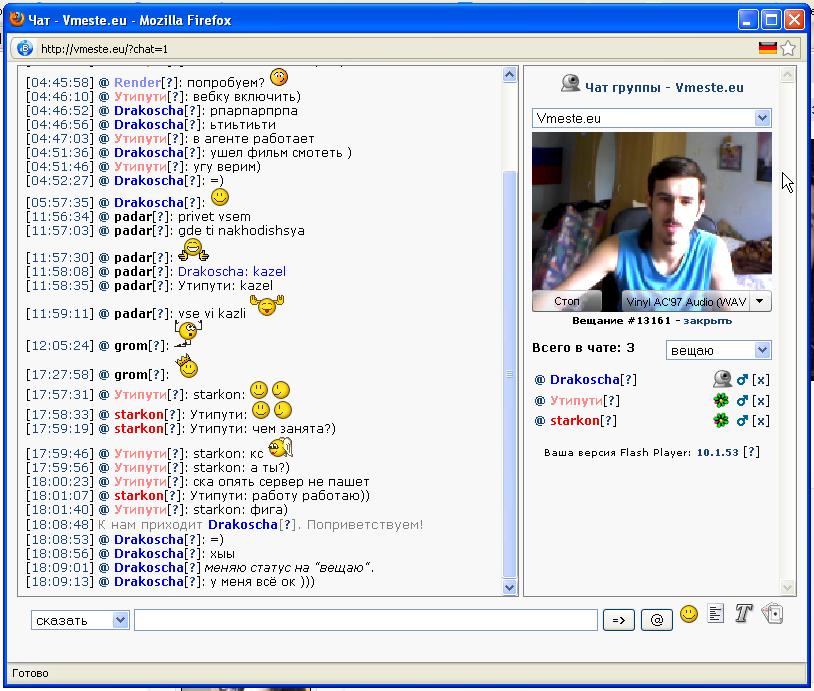814x691 pixels.
Task: Click the male gender icon beside Утипути
Action: coord(742,401)
